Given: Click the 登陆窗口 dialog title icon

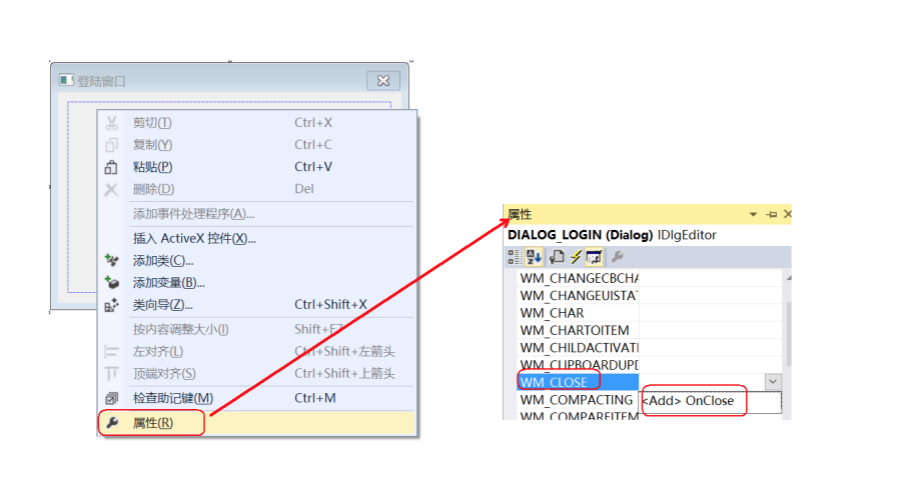Looking at the screenshot, I should pyautogui.click(x=66, y=80).
